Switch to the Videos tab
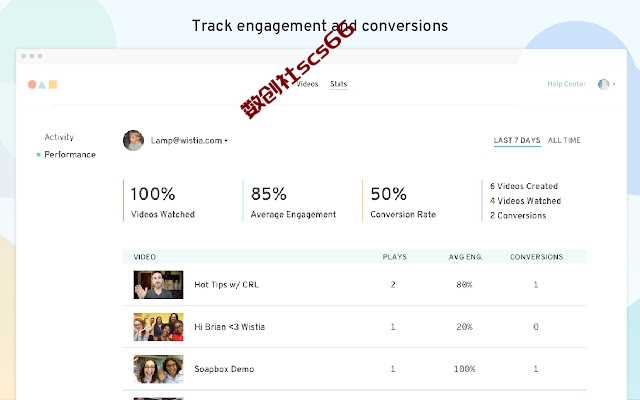Viewport: 640px width, 400px height. click(308, 84)
